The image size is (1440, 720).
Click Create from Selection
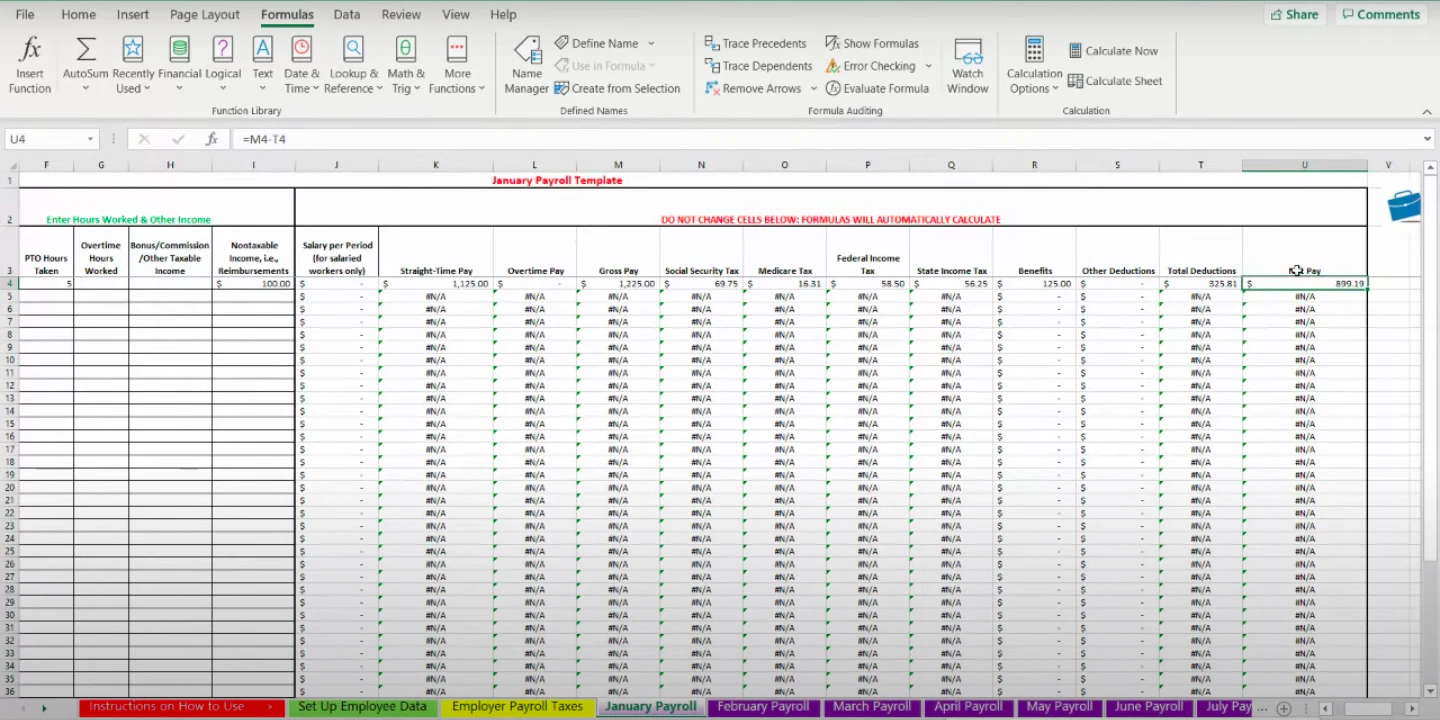point(617,88)
